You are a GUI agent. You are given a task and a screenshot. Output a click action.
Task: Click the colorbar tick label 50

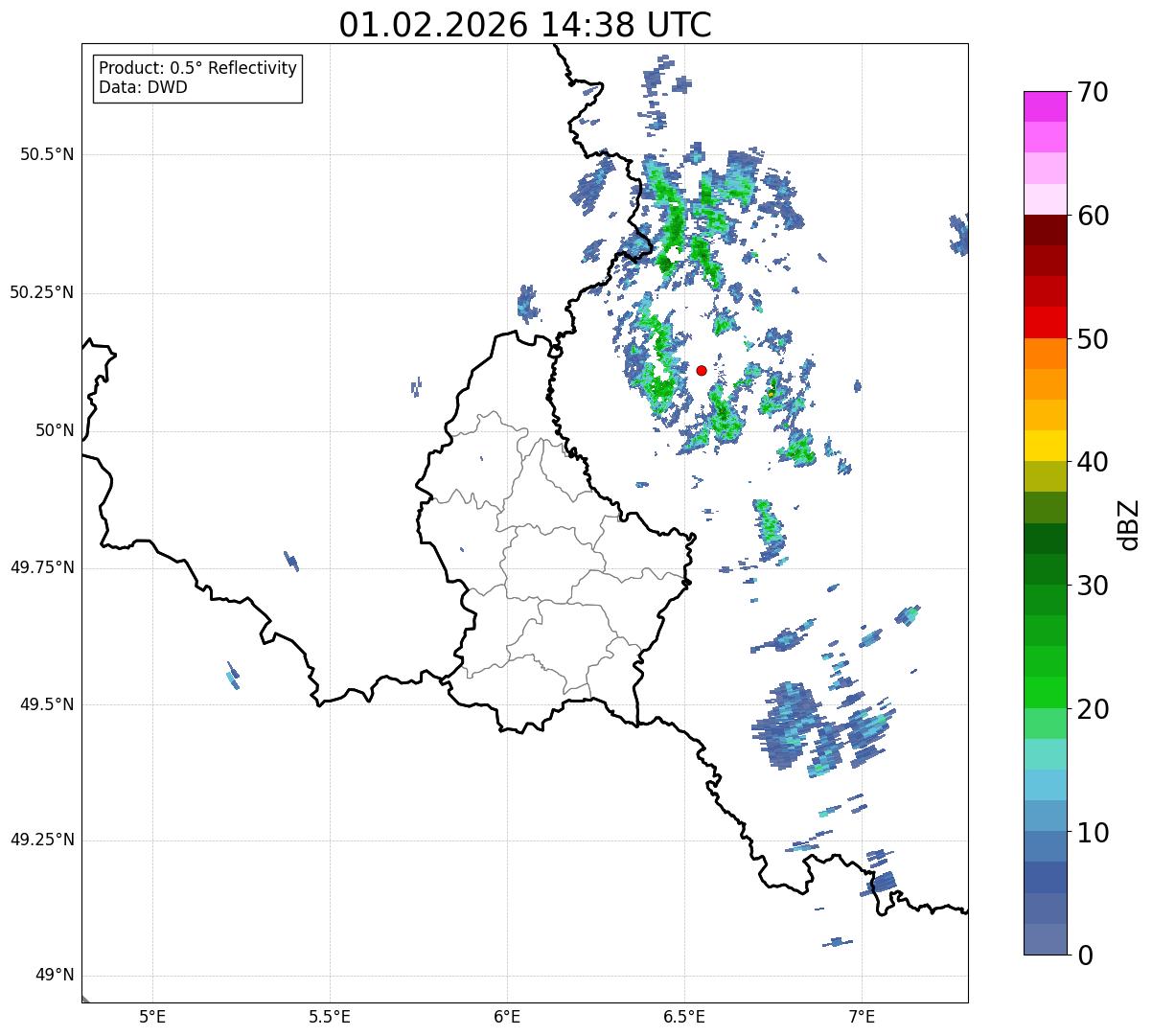coord(1093,339)
